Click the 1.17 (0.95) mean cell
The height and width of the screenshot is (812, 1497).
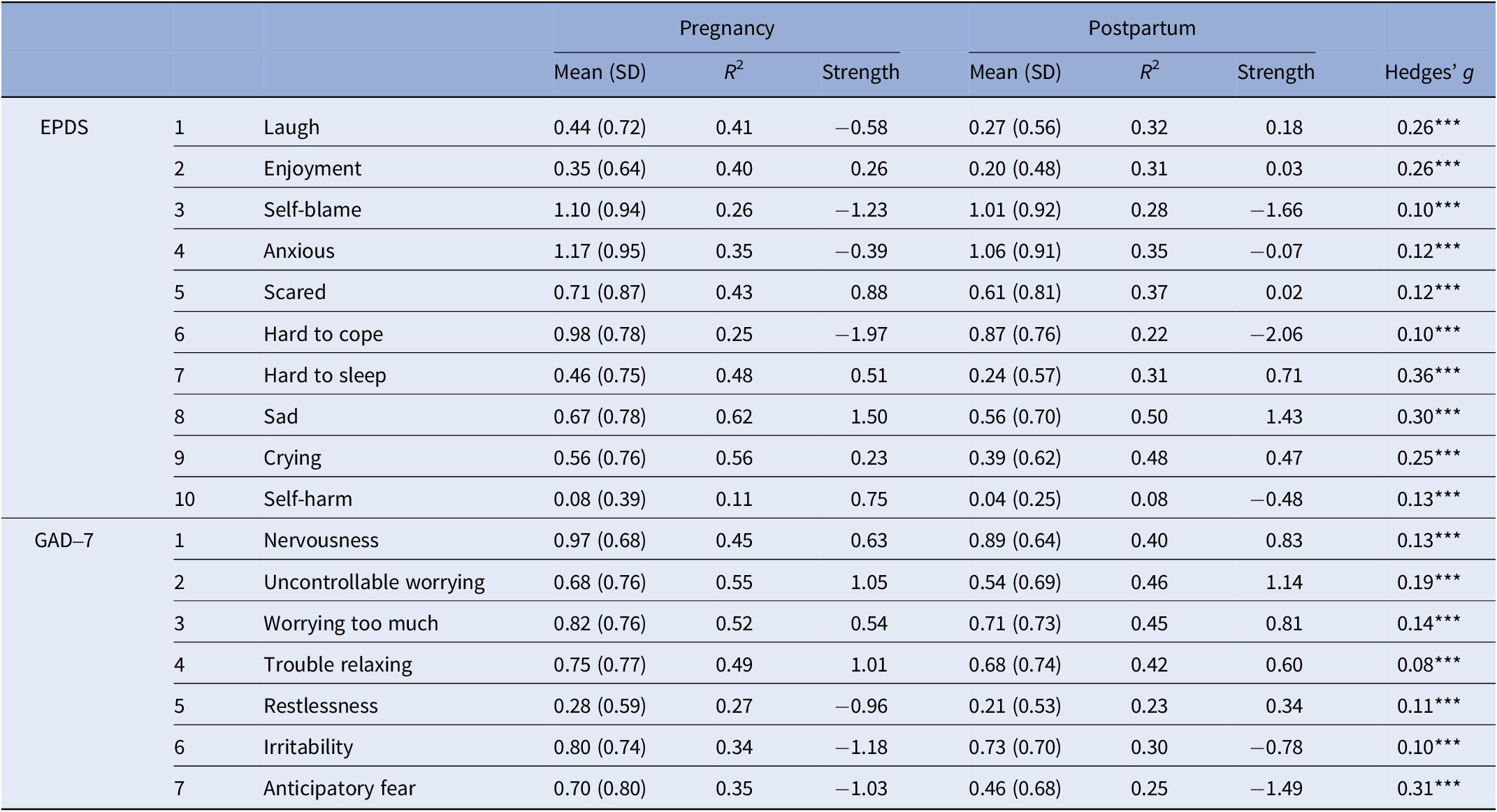tap(600, 251)
